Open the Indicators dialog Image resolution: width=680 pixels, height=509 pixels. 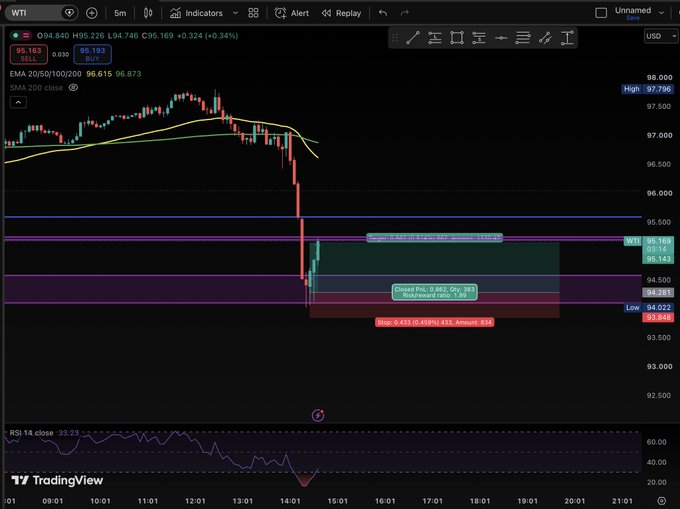(196, 13)
